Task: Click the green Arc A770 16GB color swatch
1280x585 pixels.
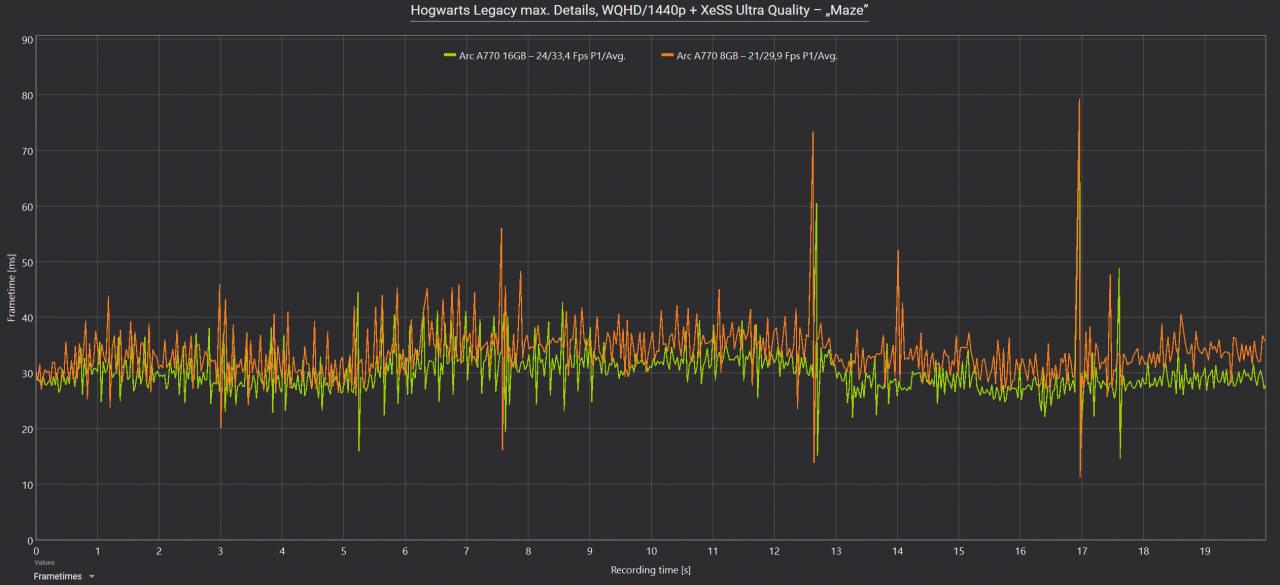Action: point(450,56)
